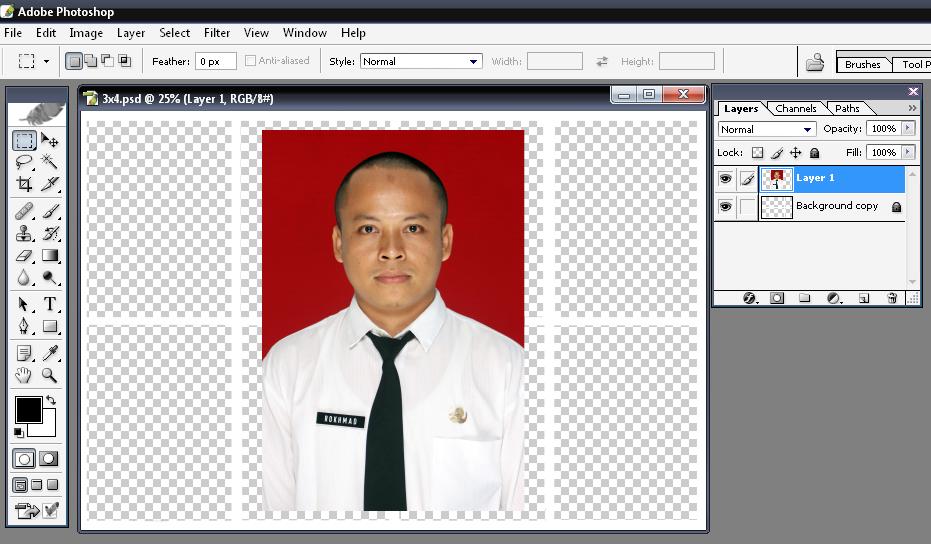Screen dimensions: 931x544
Task: Select the Layer 1 thumbnail
Action: [777, 179]
